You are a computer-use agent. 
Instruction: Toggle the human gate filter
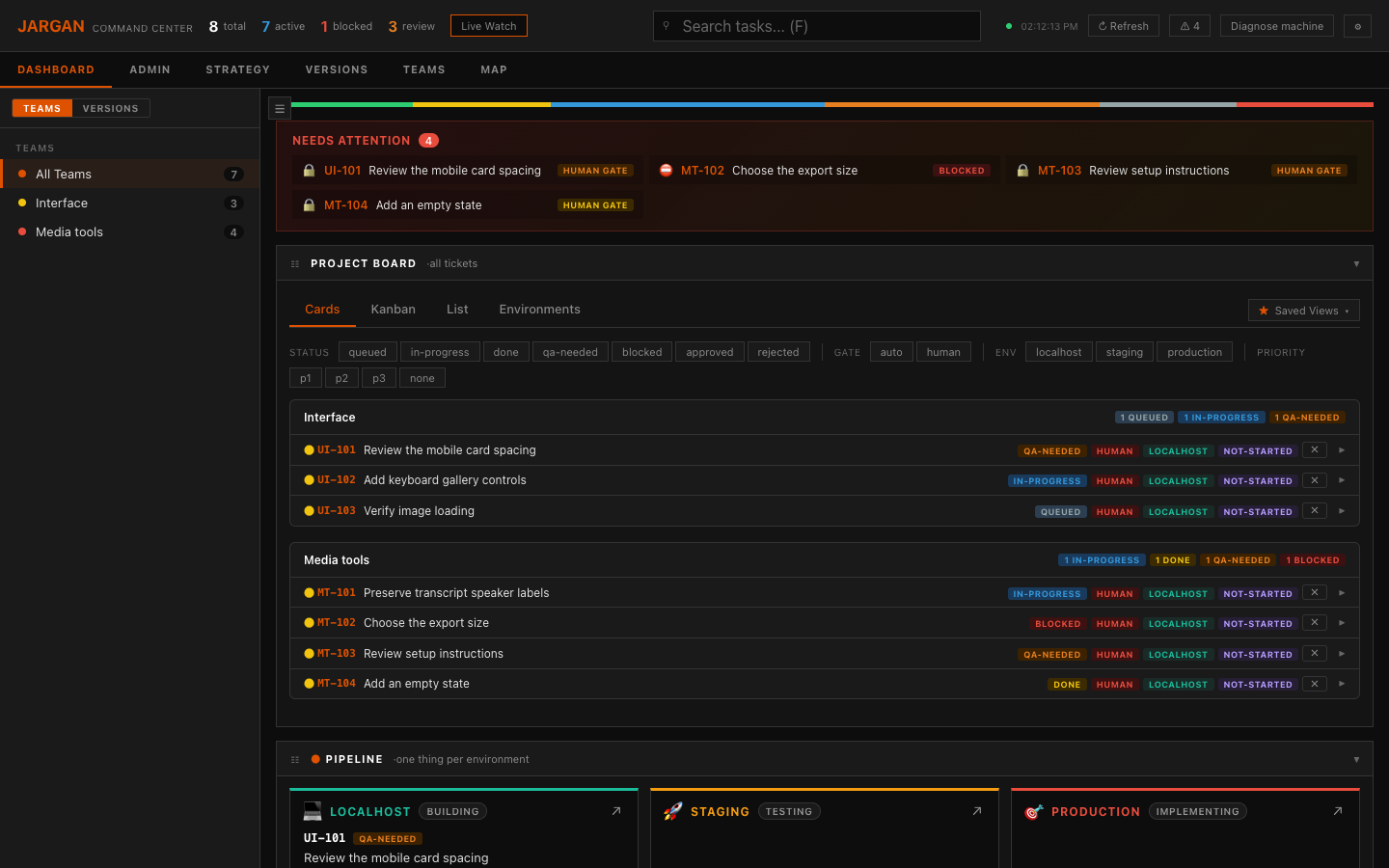[x=943, y=352]
